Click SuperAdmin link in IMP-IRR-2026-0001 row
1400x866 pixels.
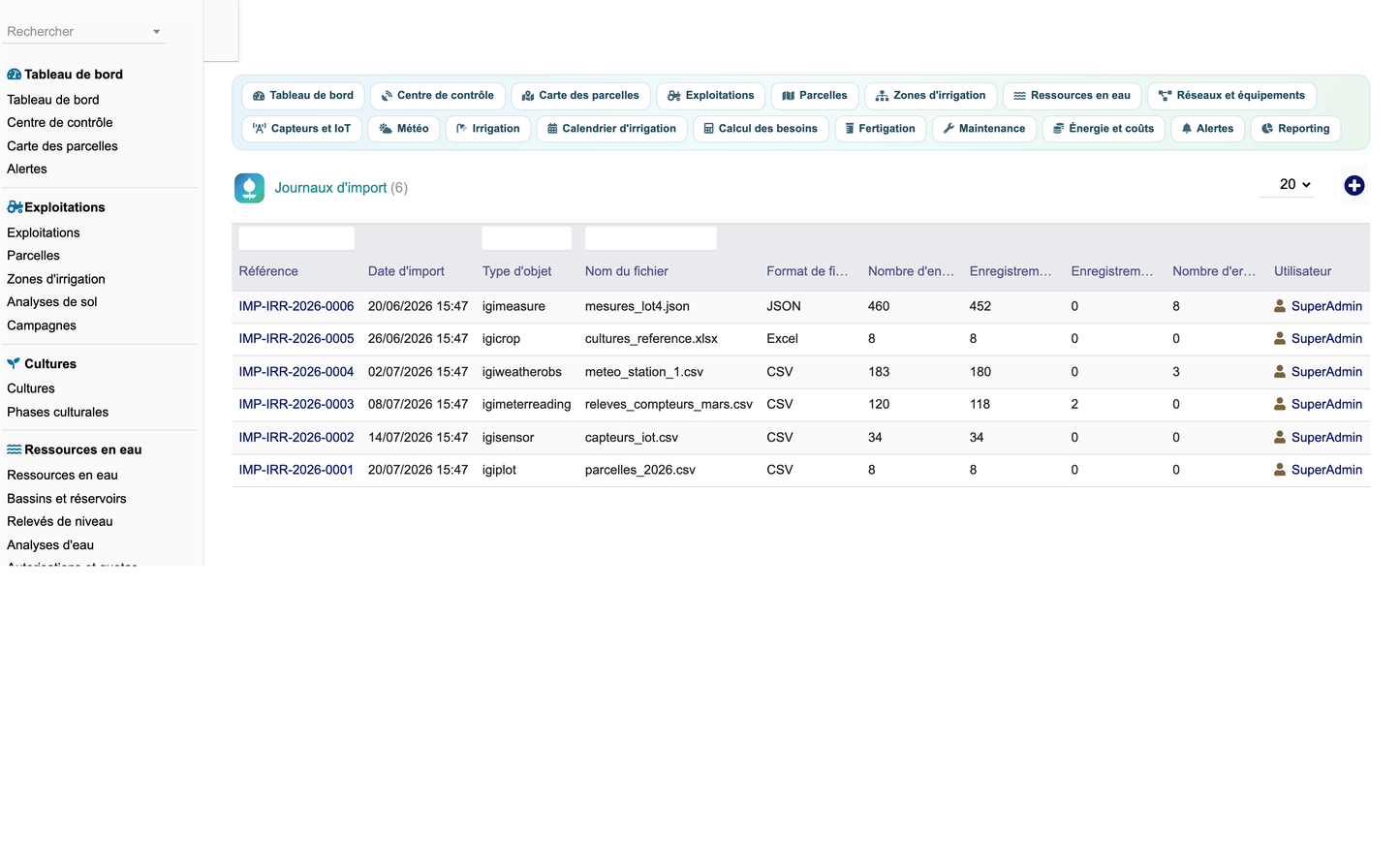[x=1326, y=470]
